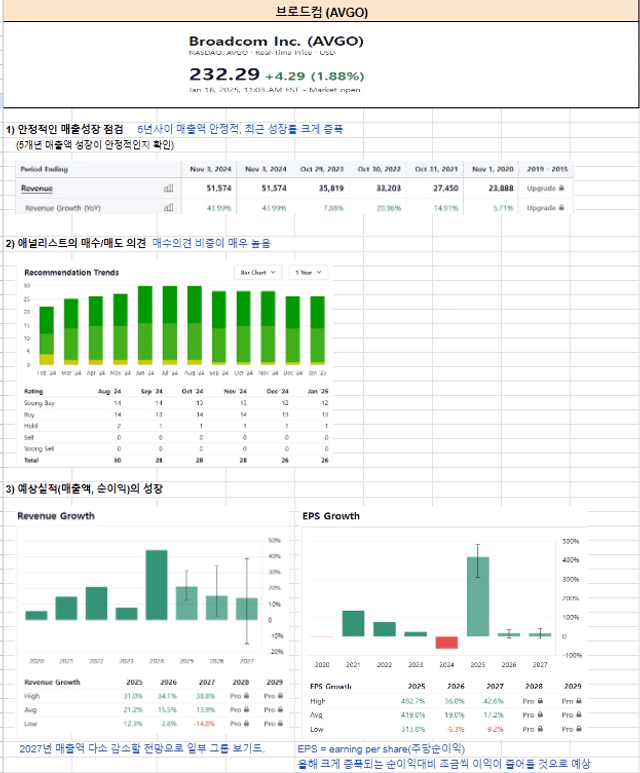
Task: Click the 20.96% revenue growth value
Action: (389, 208)
